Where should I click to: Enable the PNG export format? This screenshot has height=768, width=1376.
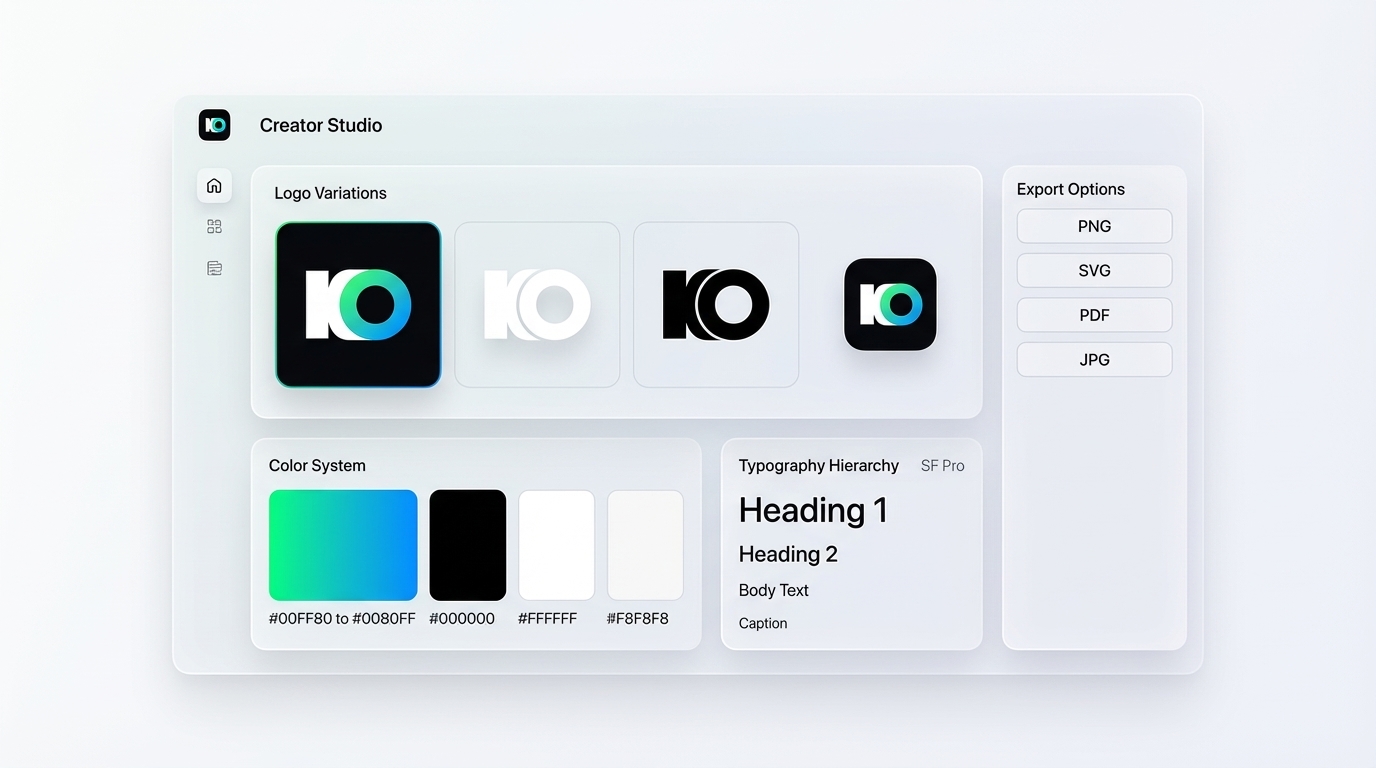point(1094,226)
